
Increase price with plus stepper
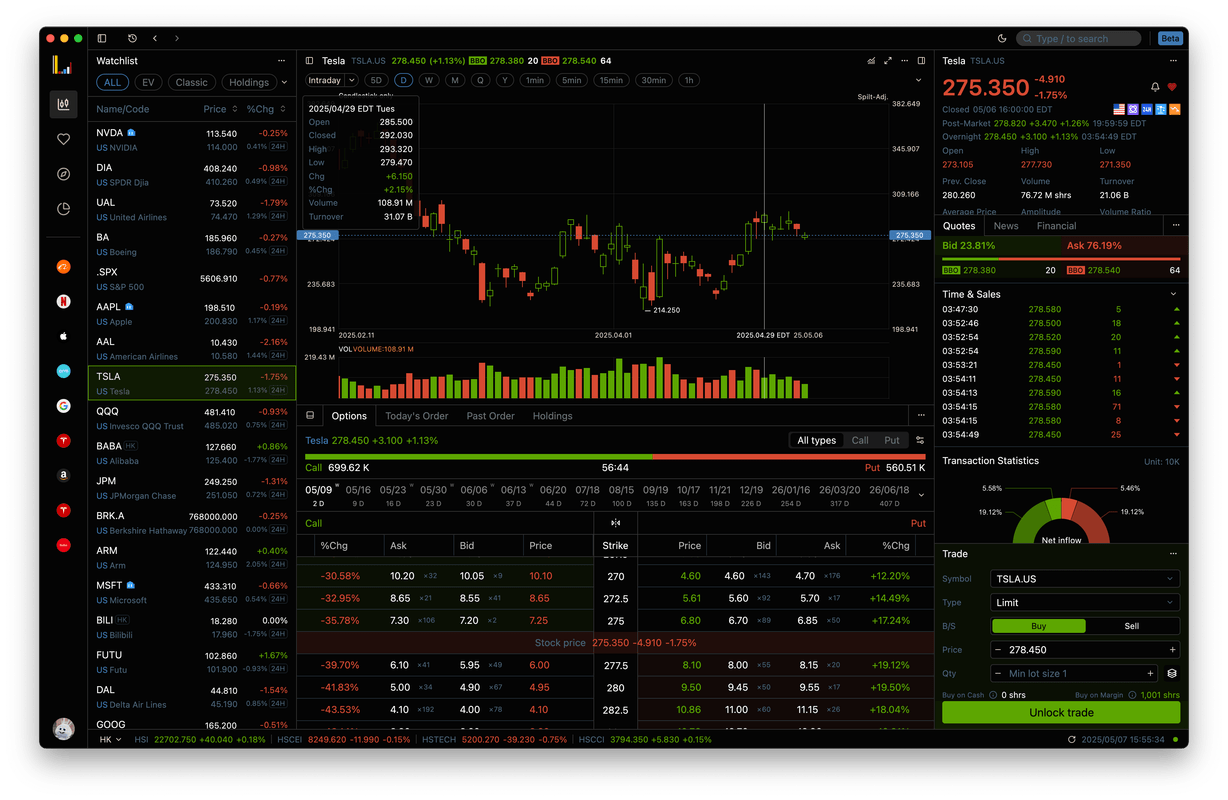tap(1171, 650)
